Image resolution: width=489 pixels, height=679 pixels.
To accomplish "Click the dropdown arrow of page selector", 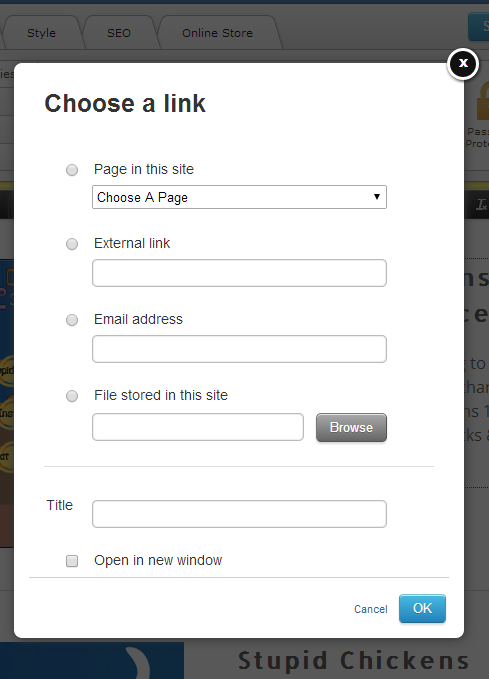I will pos(377,197).
